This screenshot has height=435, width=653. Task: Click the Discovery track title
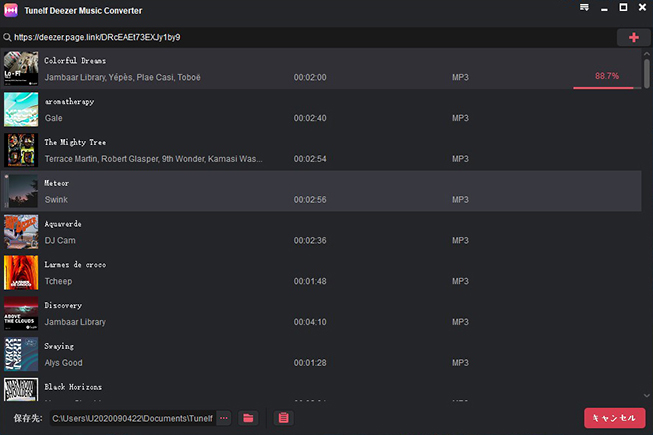coord(63,306)
